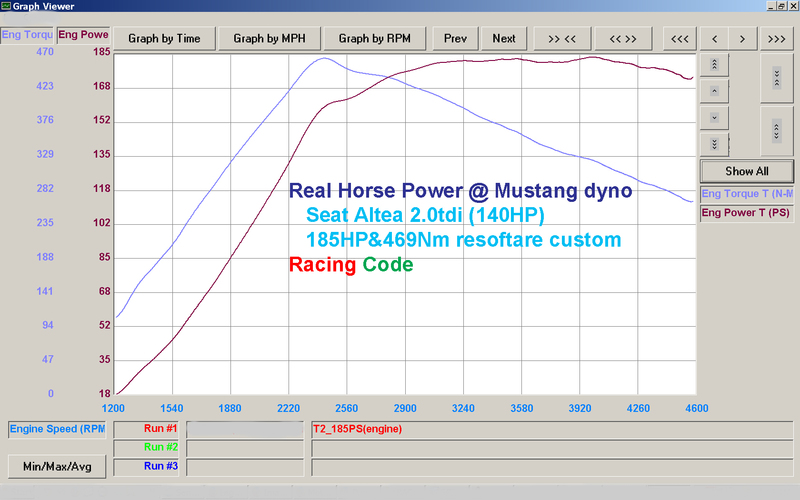
Task: Toggle Eng Power T (PS) legend entry
Action: click(x=747, y=213)
